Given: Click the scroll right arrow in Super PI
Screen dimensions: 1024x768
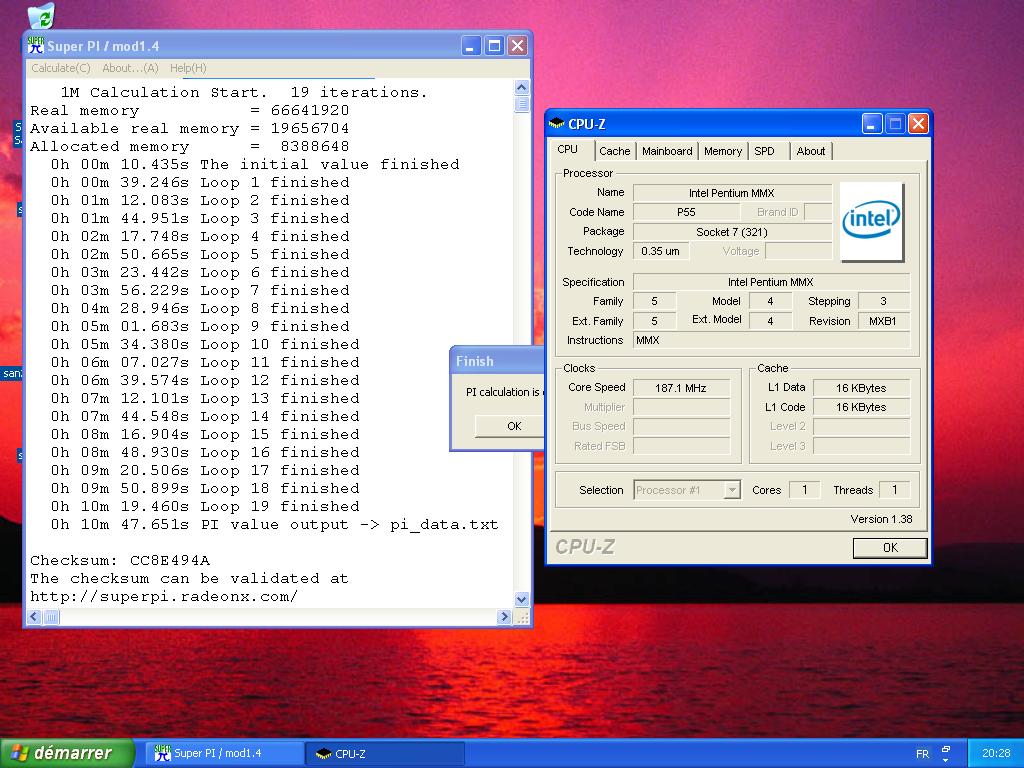Looking at the screenshot, I should [x=504, y=616].
